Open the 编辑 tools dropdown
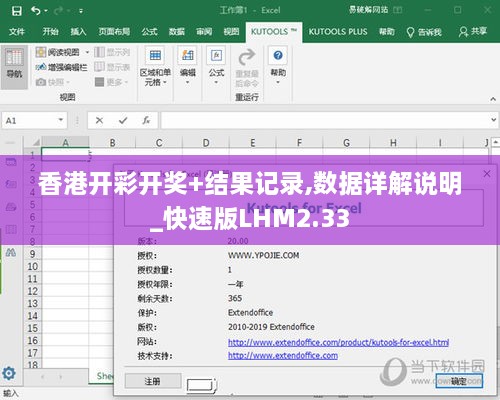The height and width of the screenshot is (400, 500). click(188, 67)
